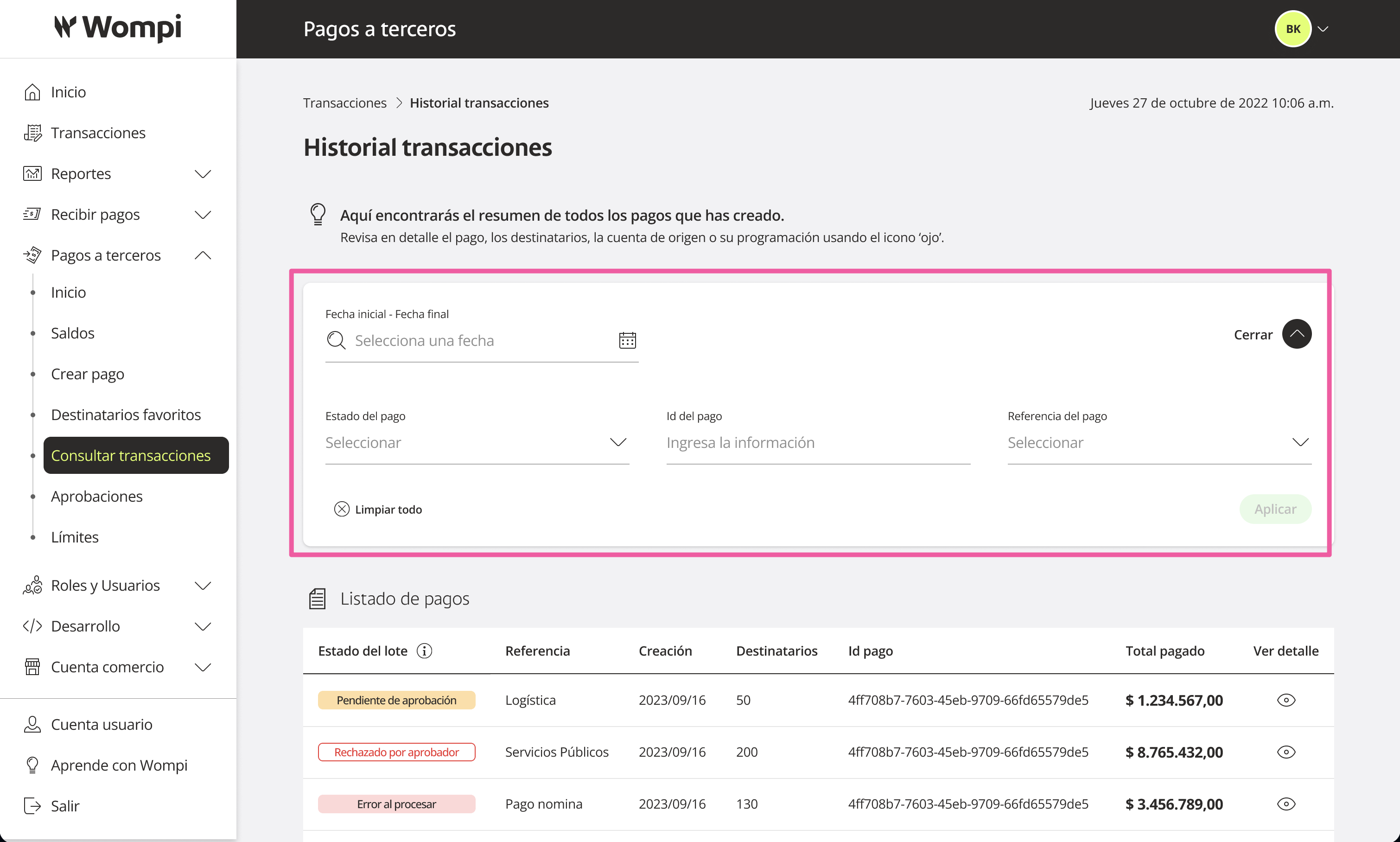Click the Pendiente de aprobación status badge
The image size is (1400, 842).
click(x=396, y=700)
